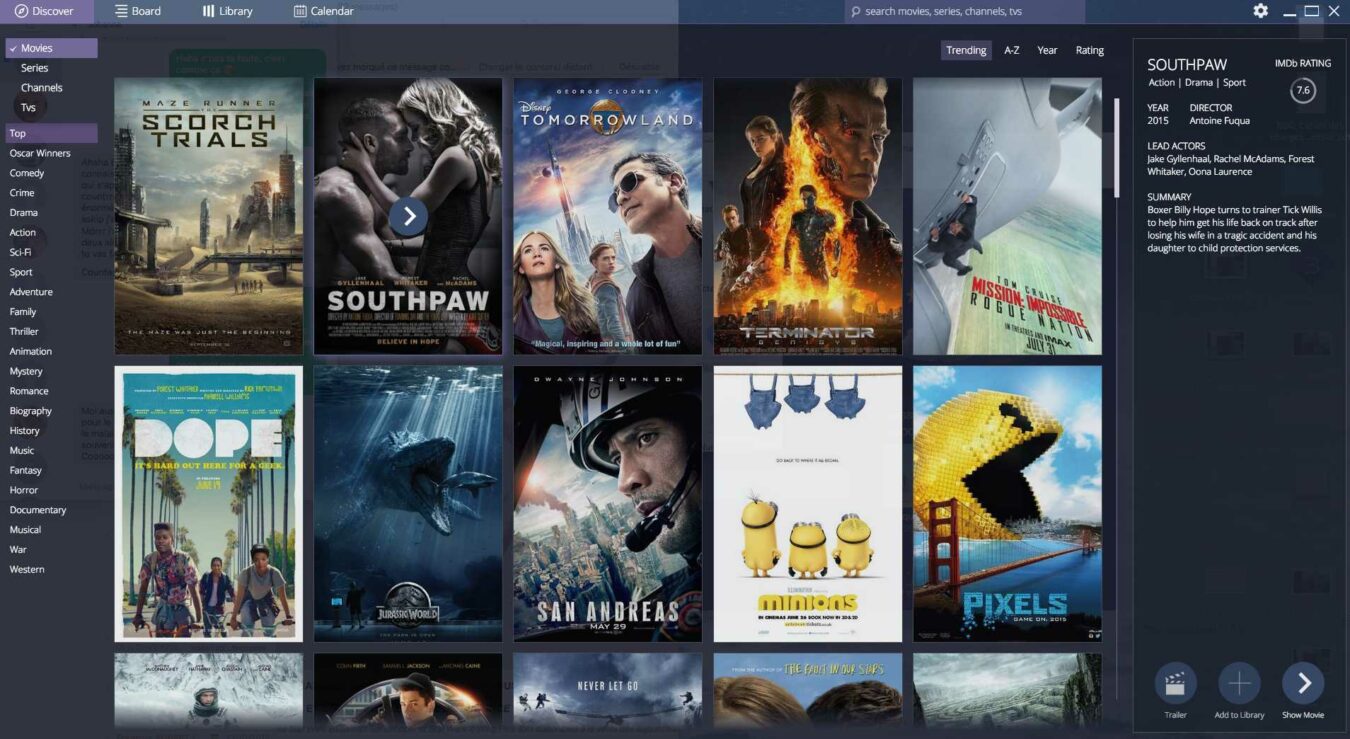Image resolution: width=1350 pixels, height=739 pixels.
Task: Open the San Andreas poster
Action: tap(608, 504)
